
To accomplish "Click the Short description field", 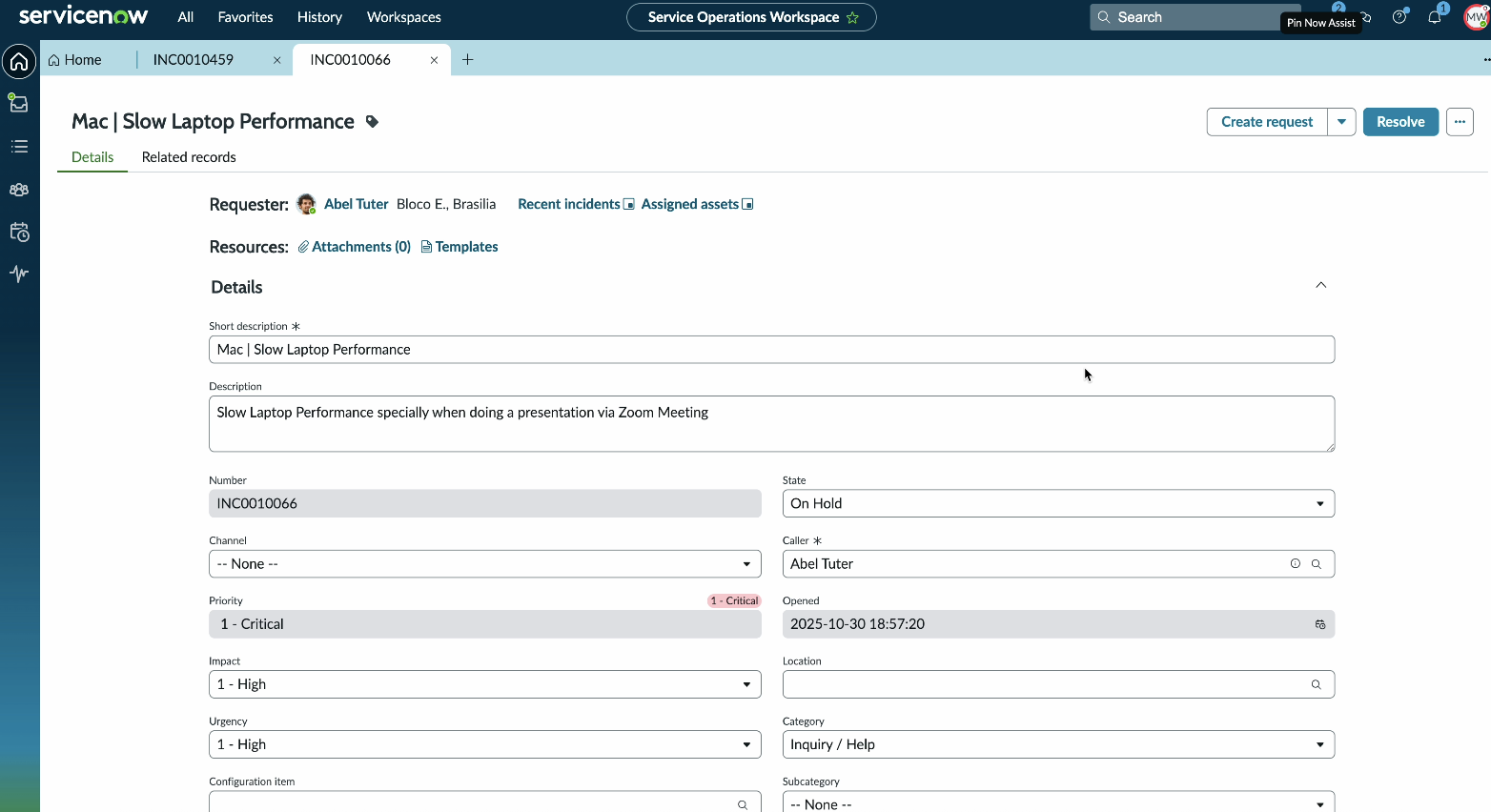I will 771,350.
